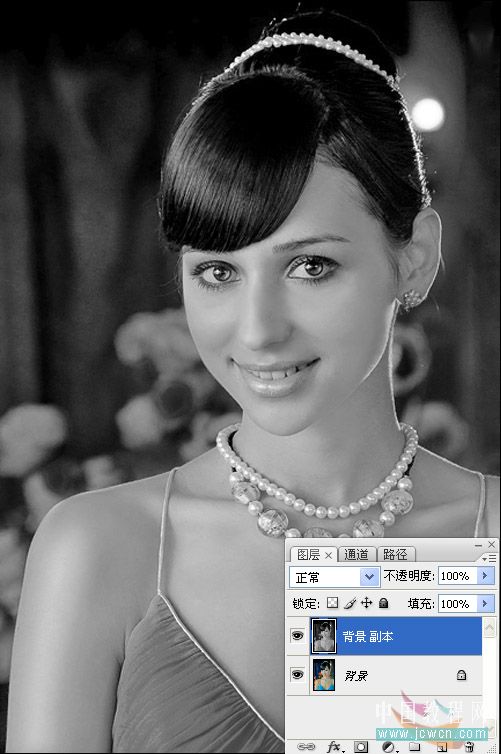Screen dimensions: 501x754
Task: Switch to the 路径 paths tab
Action: [395, 554]
